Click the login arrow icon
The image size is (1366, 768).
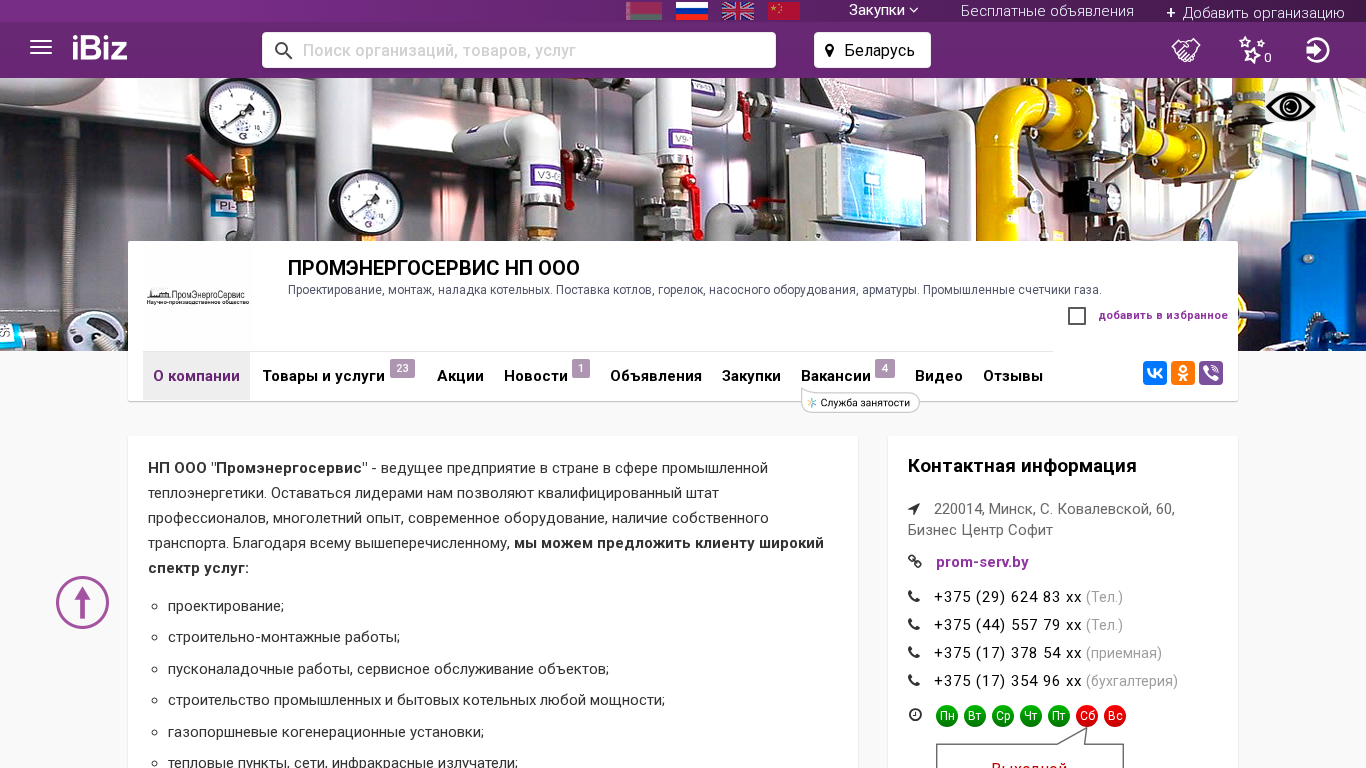pos(1317,50)
